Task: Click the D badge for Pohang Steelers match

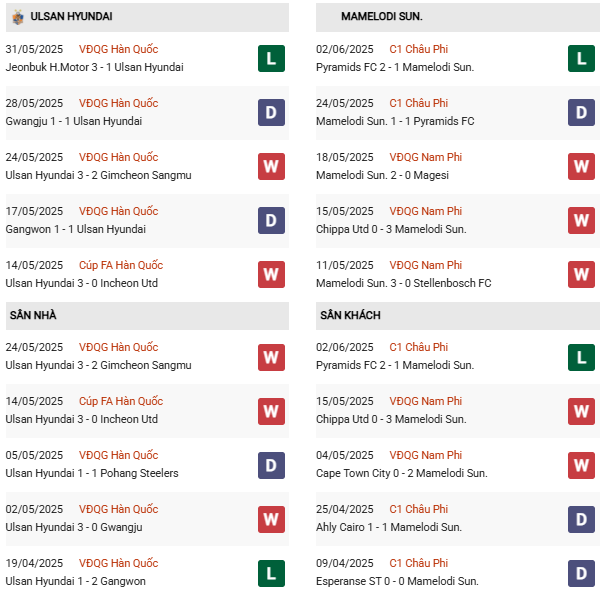Action: [270, 464]
